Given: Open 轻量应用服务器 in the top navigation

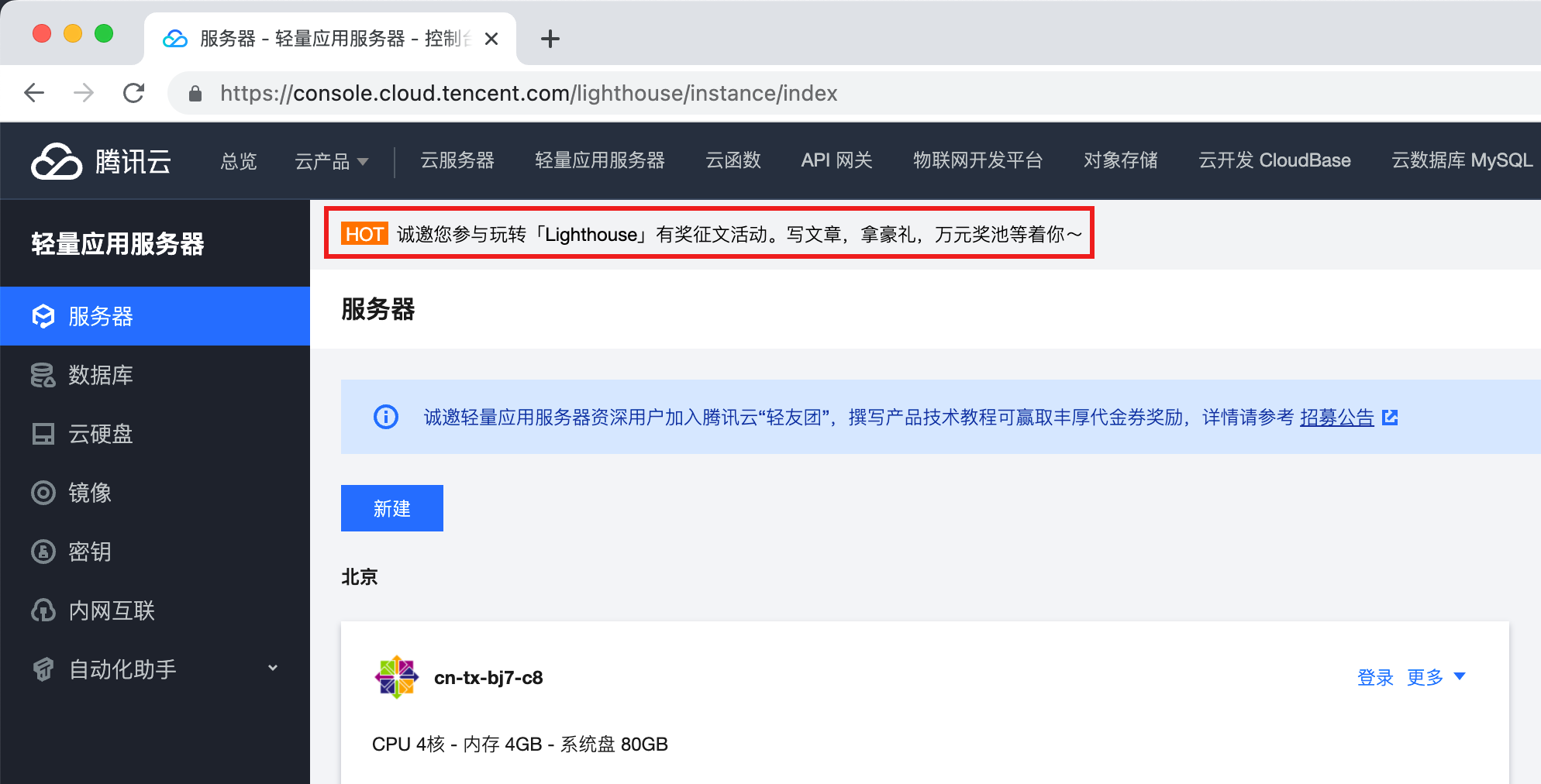Looking at the screenshot, I should (x=600, y=160).
